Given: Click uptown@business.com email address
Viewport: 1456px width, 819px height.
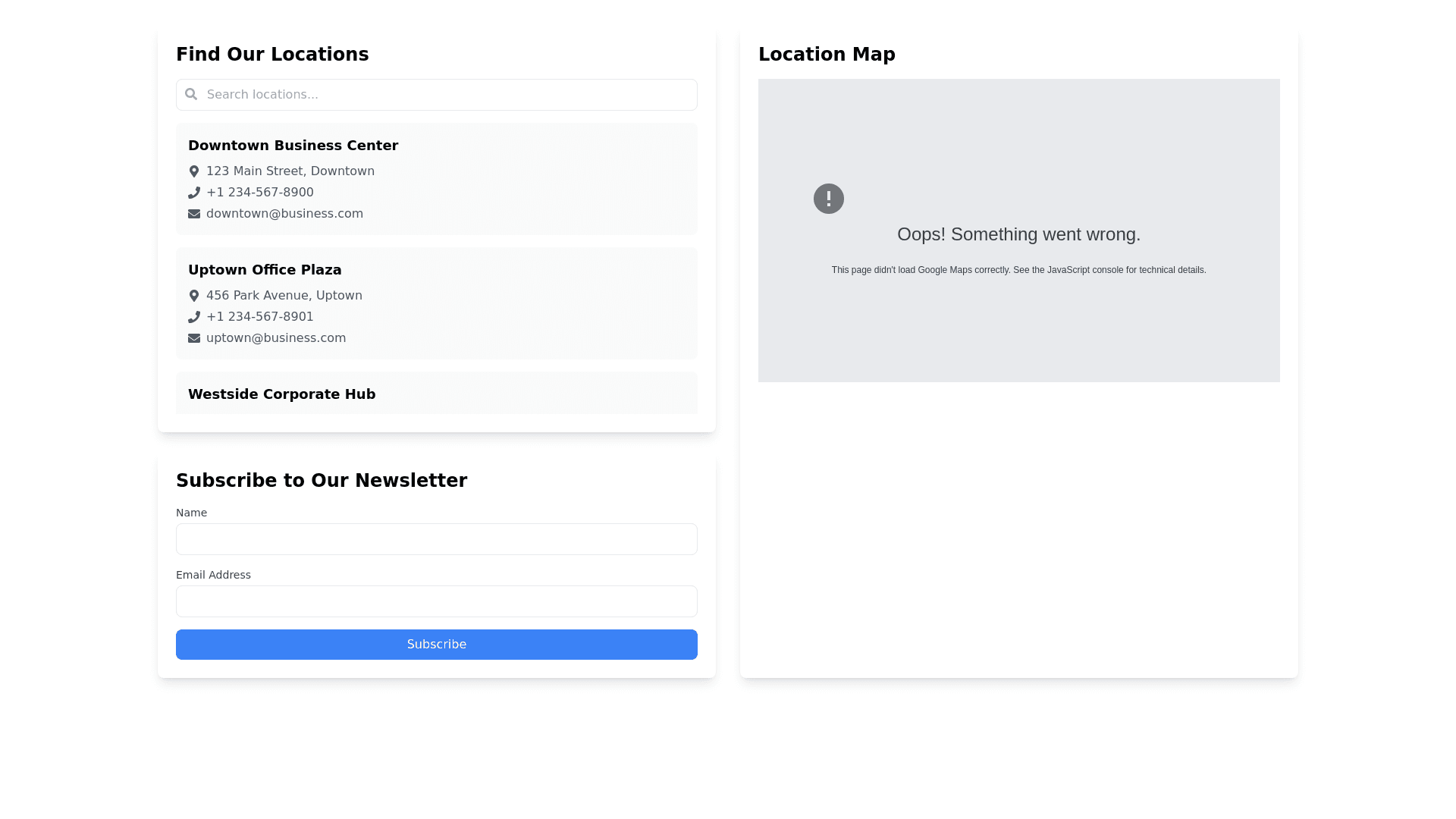Looking at the screenshot, I should click(276, 338).
